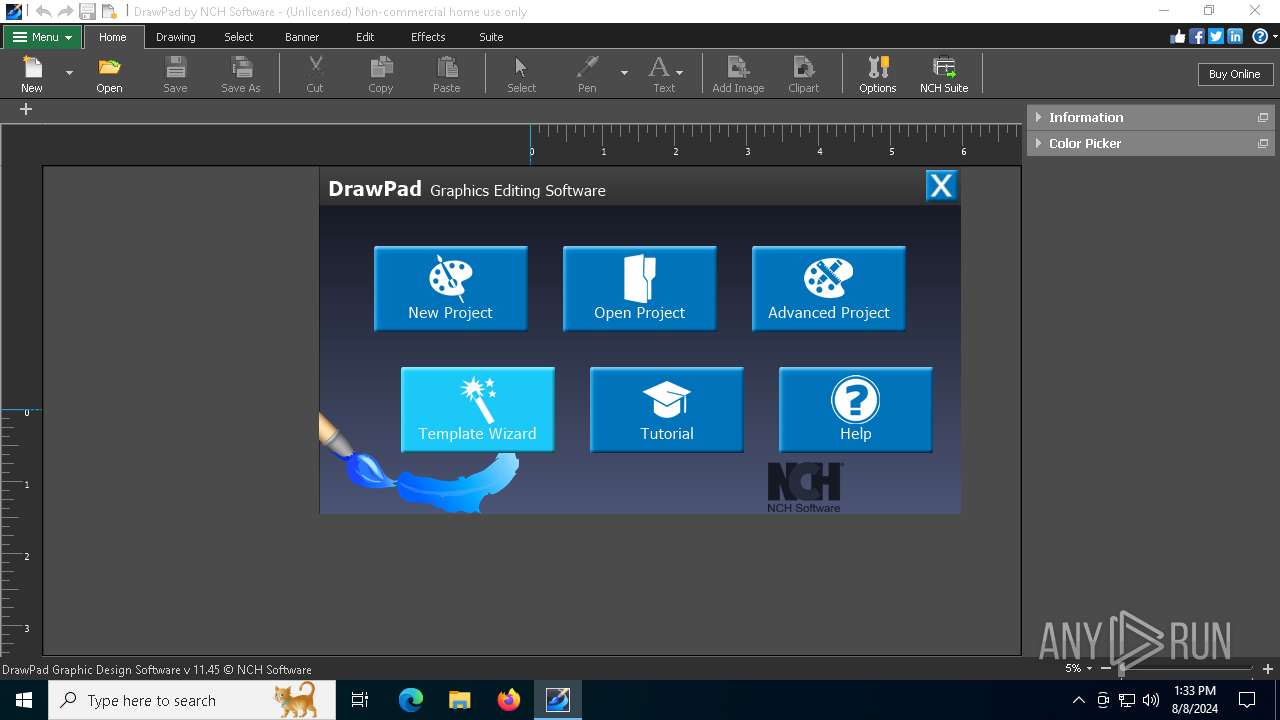
Task: Open the notification center icon
Action: tap(1247, 700)
